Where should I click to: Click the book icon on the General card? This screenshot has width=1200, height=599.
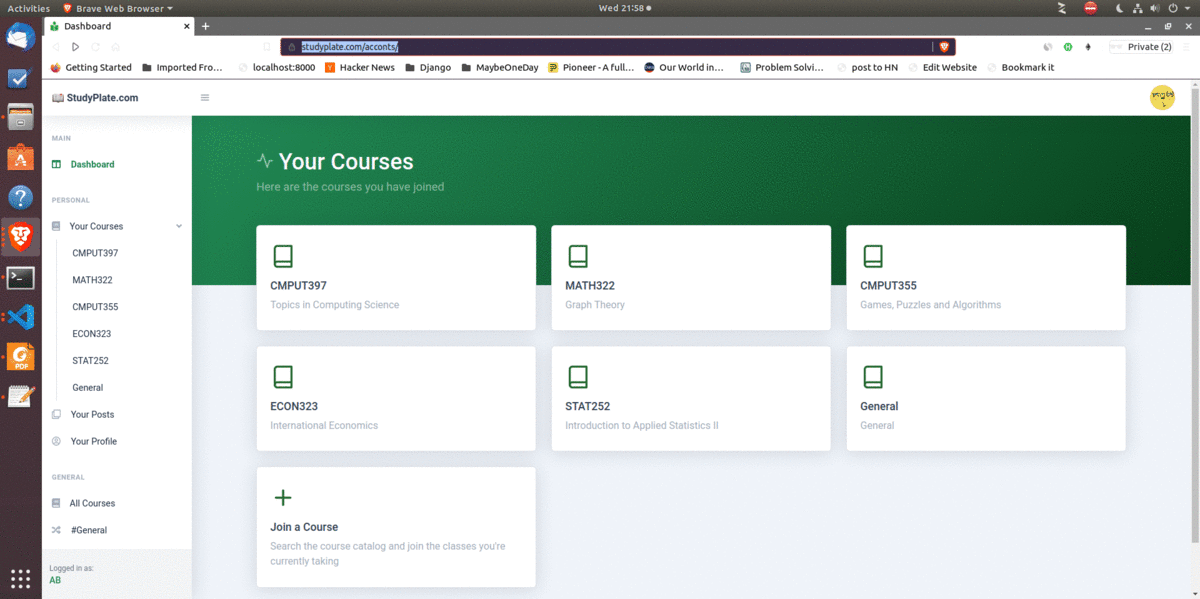(874, 378)
